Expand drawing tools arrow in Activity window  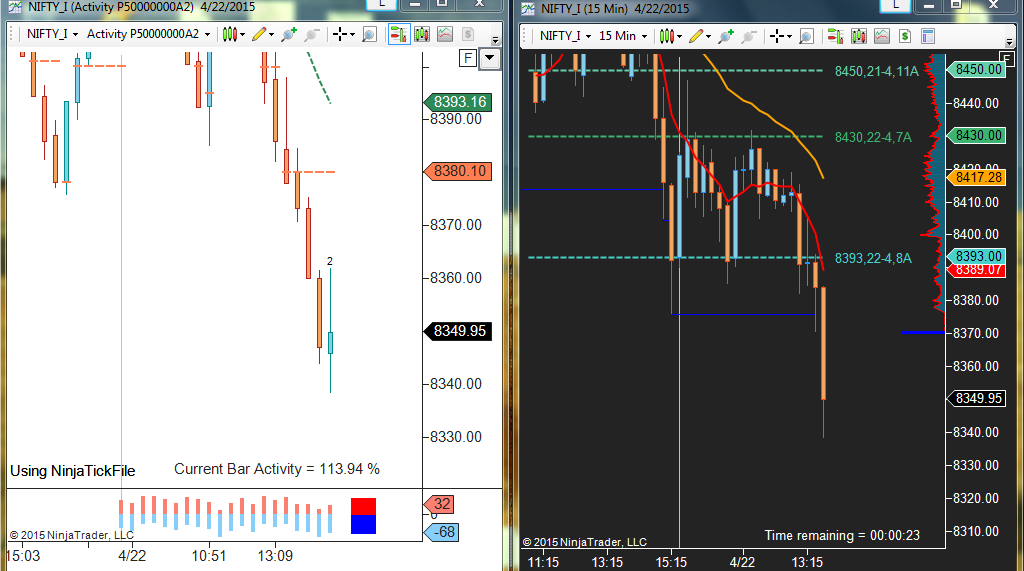pyautogui.click(x=271, y=35)
